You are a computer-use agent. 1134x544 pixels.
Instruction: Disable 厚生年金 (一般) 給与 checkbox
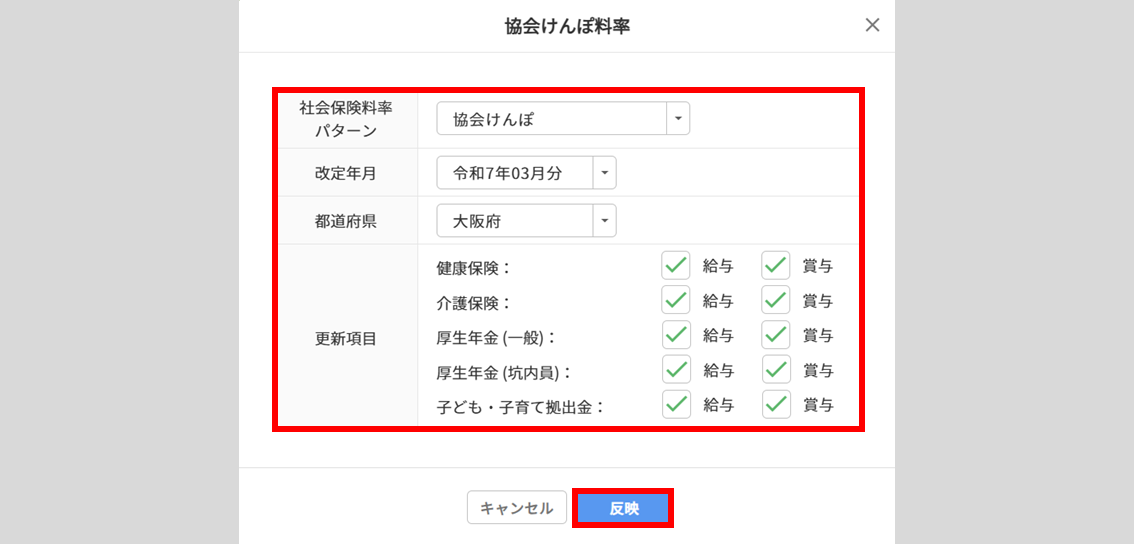(676, 334)
